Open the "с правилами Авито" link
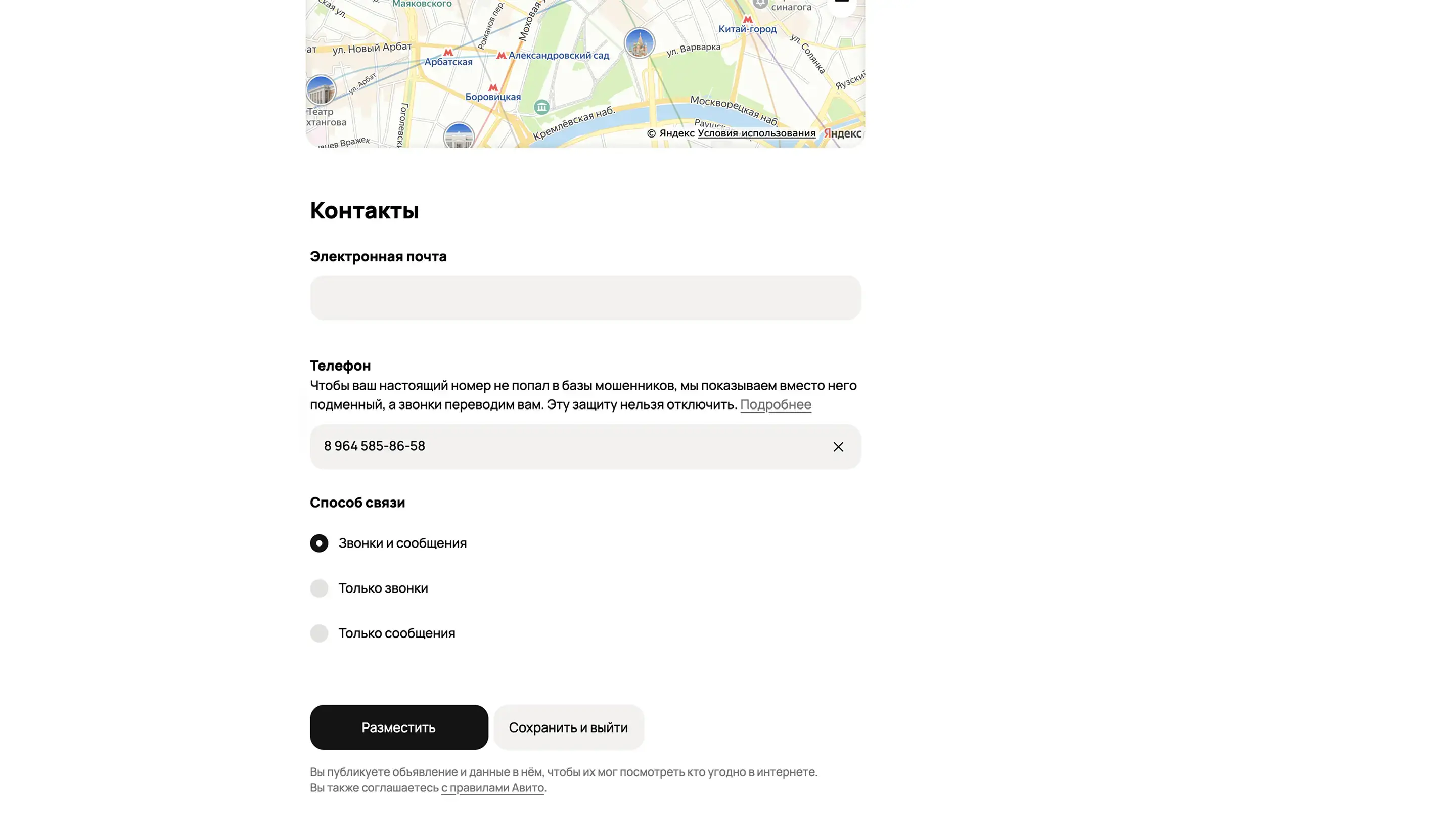This screenshot has width=1456, height=819. coord(492,788)
